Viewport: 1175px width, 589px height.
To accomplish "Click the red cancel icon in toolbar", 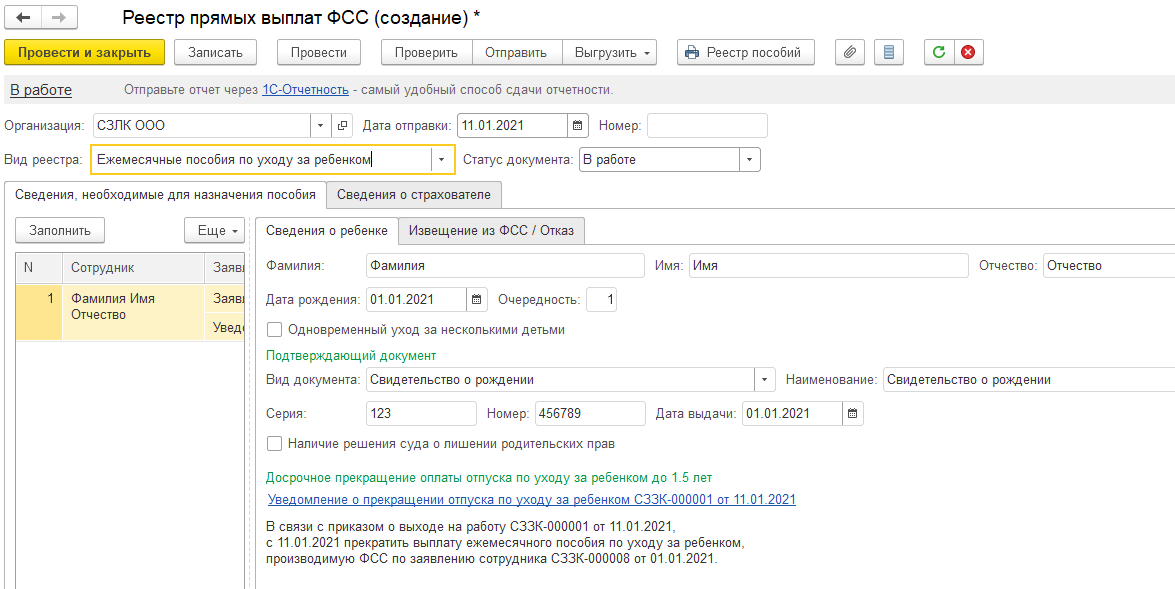I will point(967,52).
